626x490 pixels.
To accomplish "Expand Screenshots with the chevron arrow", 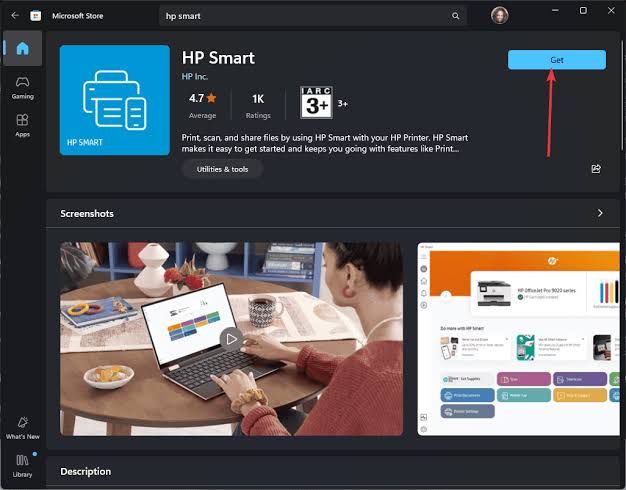I will (x=600, y=213).
